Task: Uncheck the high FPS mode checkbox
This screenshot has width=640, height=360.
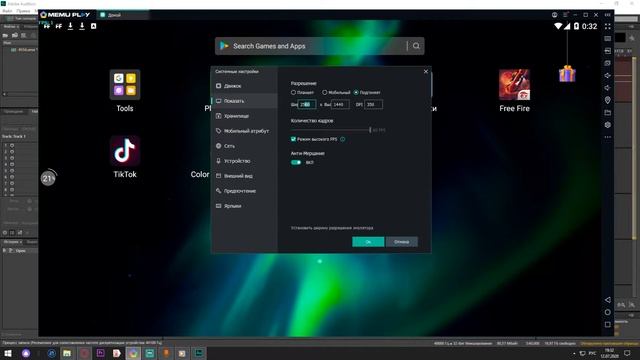Action: point(293,139)
